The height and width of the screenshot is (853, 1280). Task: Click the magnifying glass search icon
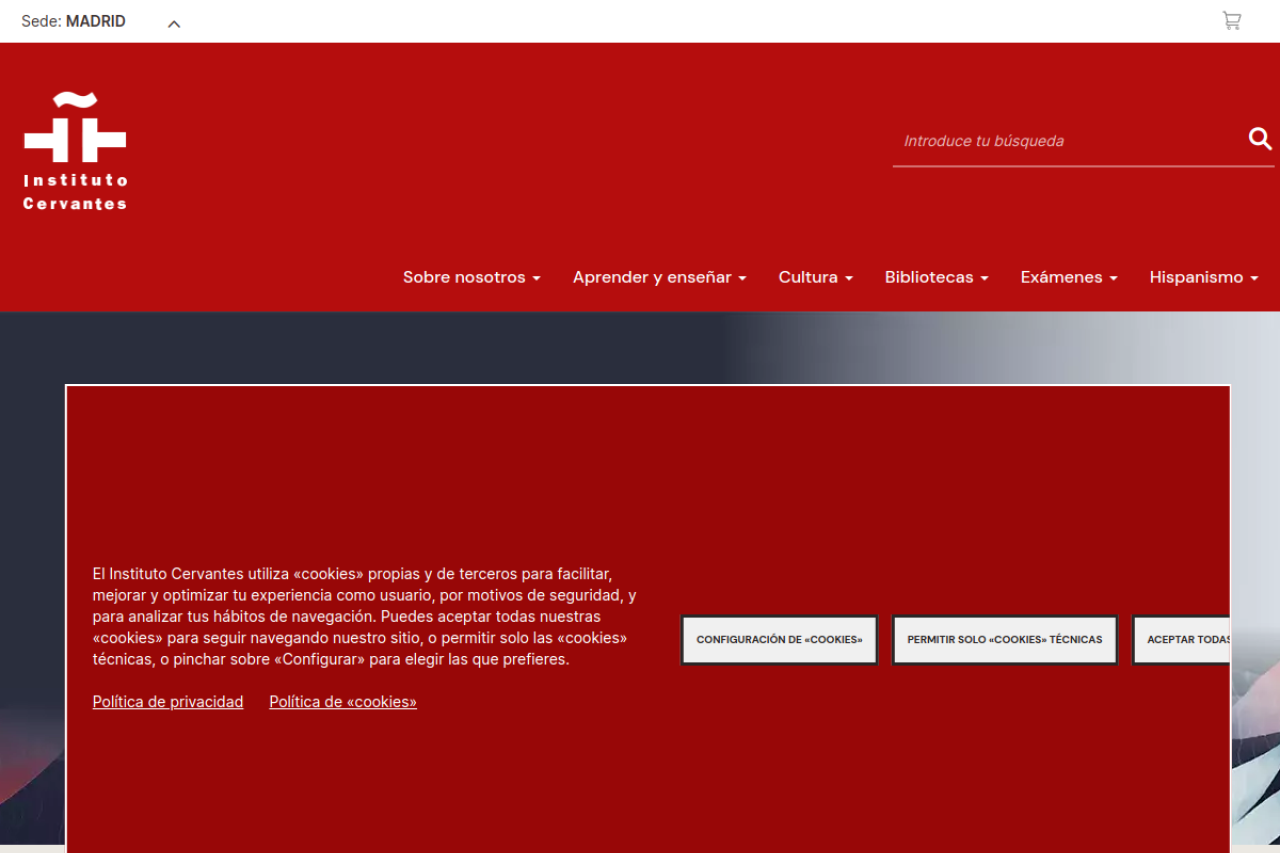pyautogui.click(x=1259, y=139)
